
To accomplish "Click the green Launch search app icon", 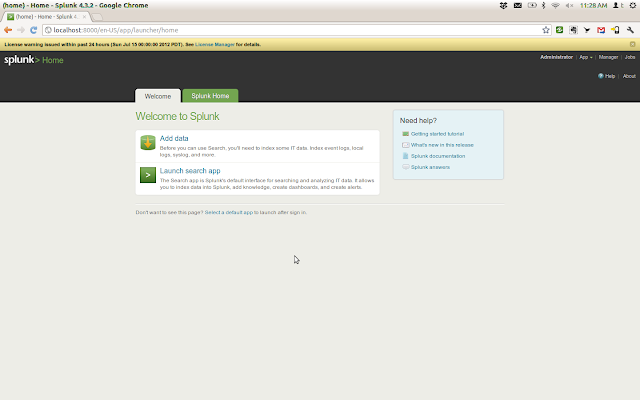I will (148, 175).
